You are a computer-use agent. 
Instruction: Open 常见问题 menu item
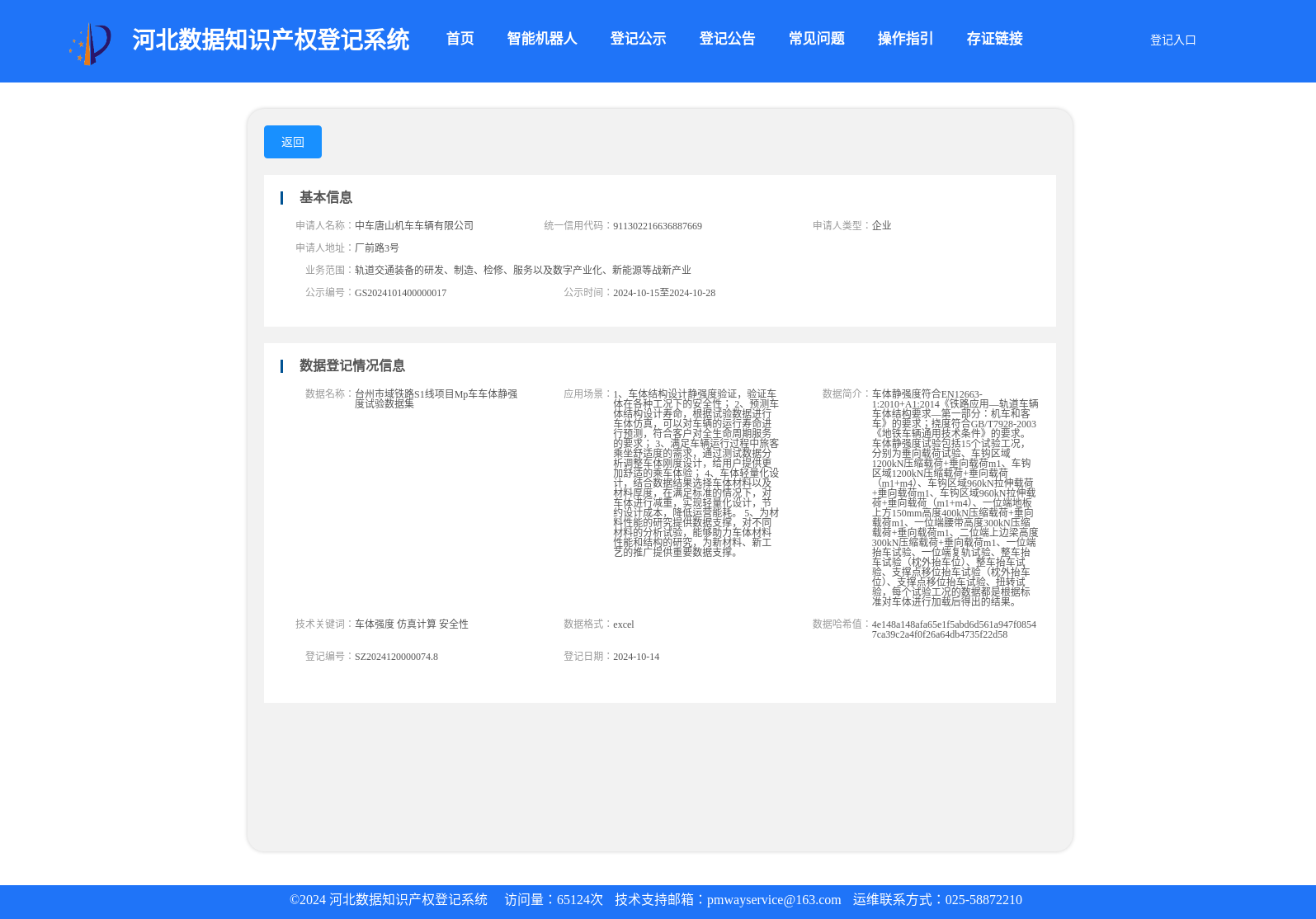(816, 39)
